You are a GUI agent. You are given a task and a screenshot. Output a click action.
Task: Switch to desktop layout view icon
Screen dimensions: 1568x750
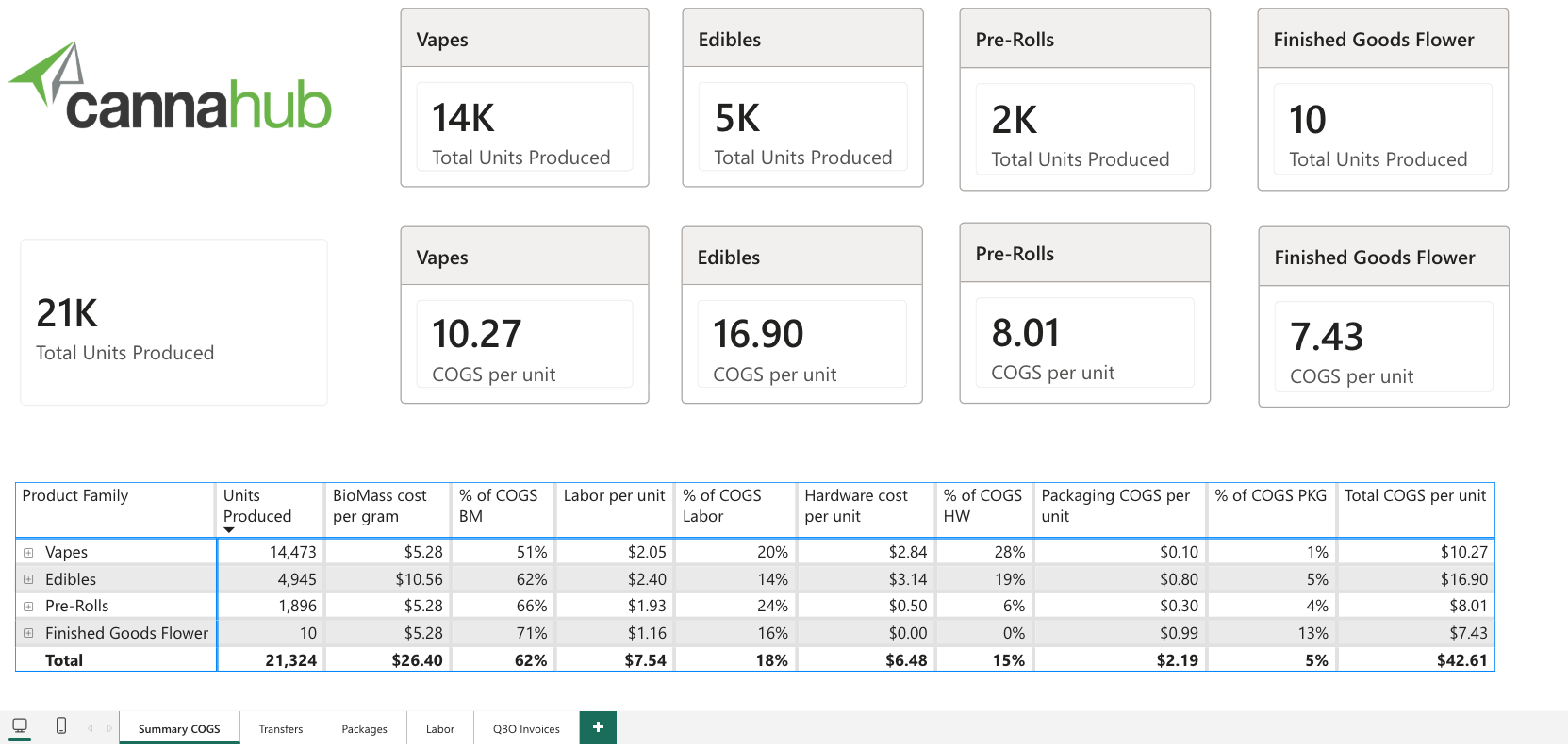click(20, 726)
